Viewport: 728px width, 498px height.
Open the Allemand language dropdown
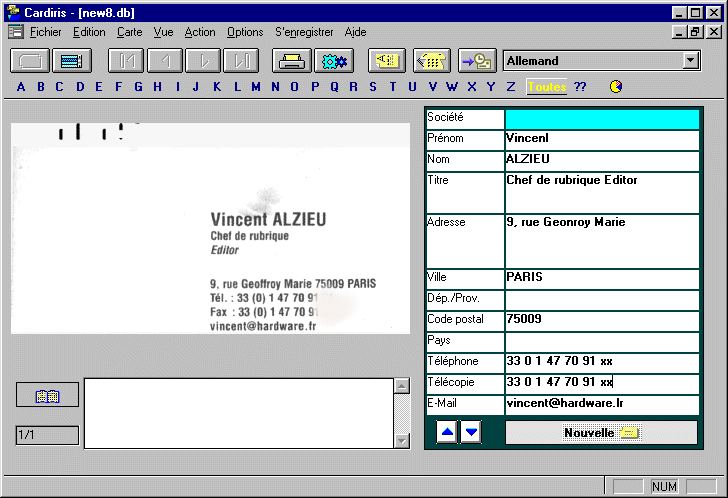pos(691,60)
